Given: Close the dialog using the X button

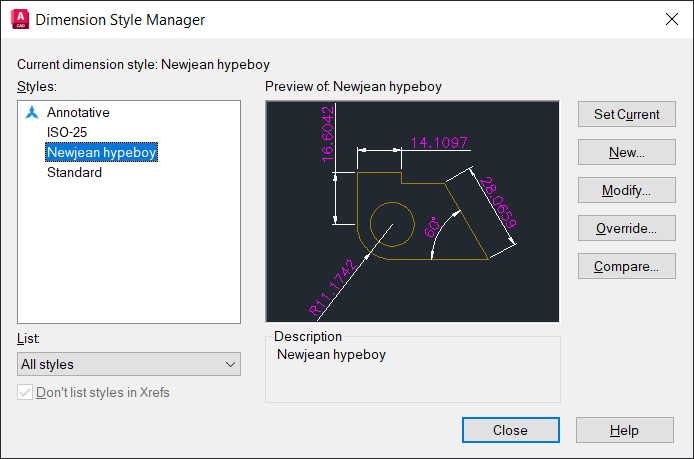Looking at the screenshot, I should pos(672,19).
